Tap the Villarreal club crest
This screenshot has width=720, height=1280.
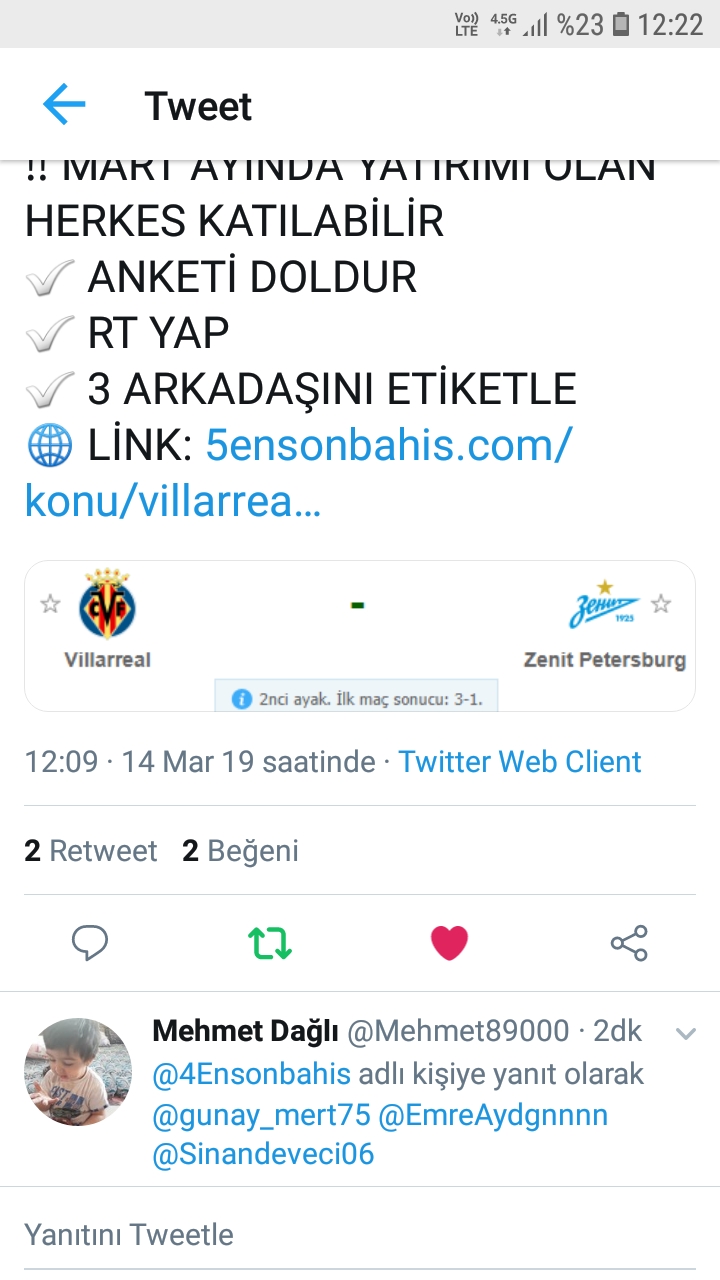(x=108, y=605)
